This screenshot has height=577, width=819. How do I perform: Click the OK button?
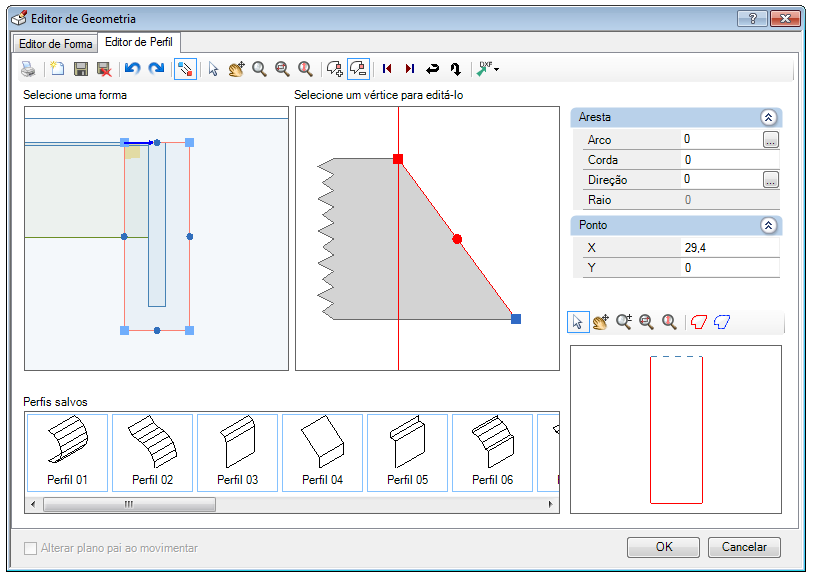point(663,547)
